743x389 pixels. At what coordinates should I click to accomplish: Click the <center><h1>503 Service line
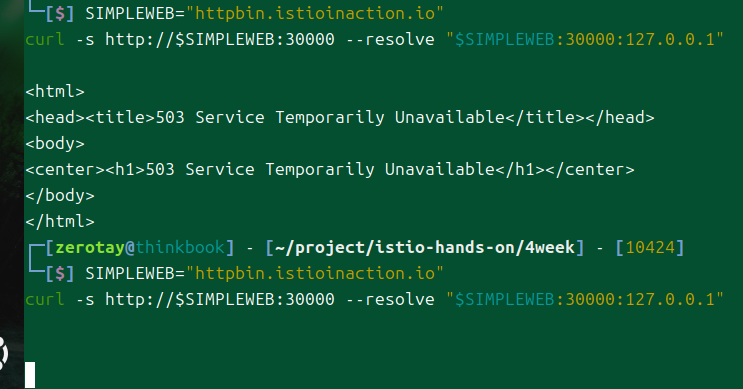330,169
